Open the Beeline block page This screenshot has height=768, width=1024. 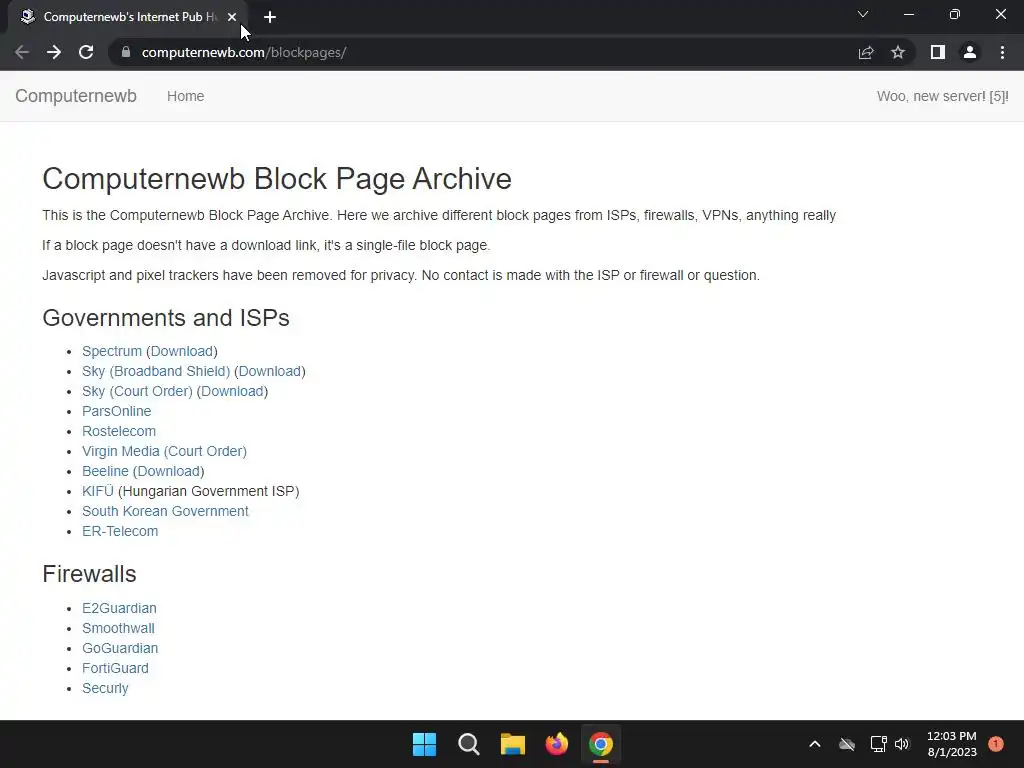point(105,472)
